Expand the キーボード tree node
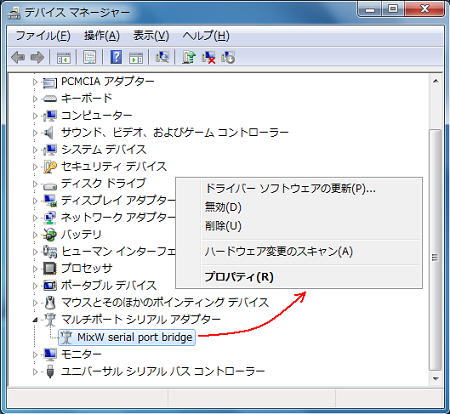The height and width of the screenshot is (414, 450). (x=35, y=99)
